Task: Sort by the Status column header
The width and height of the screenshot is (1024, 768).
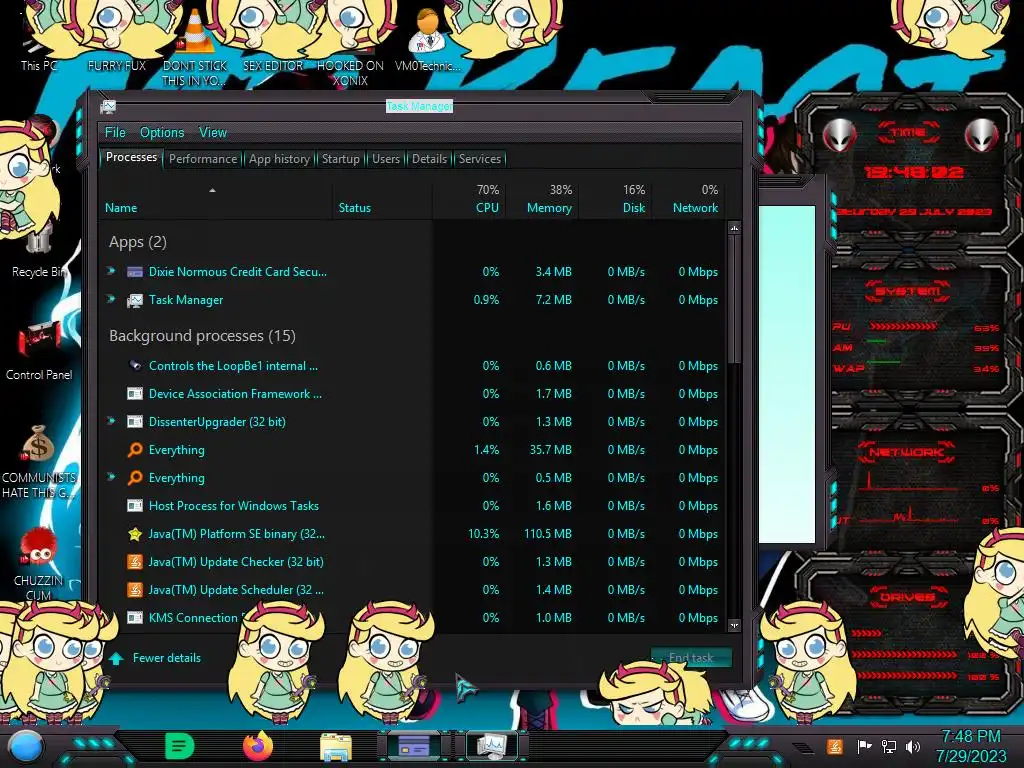Action: [383, 199]
